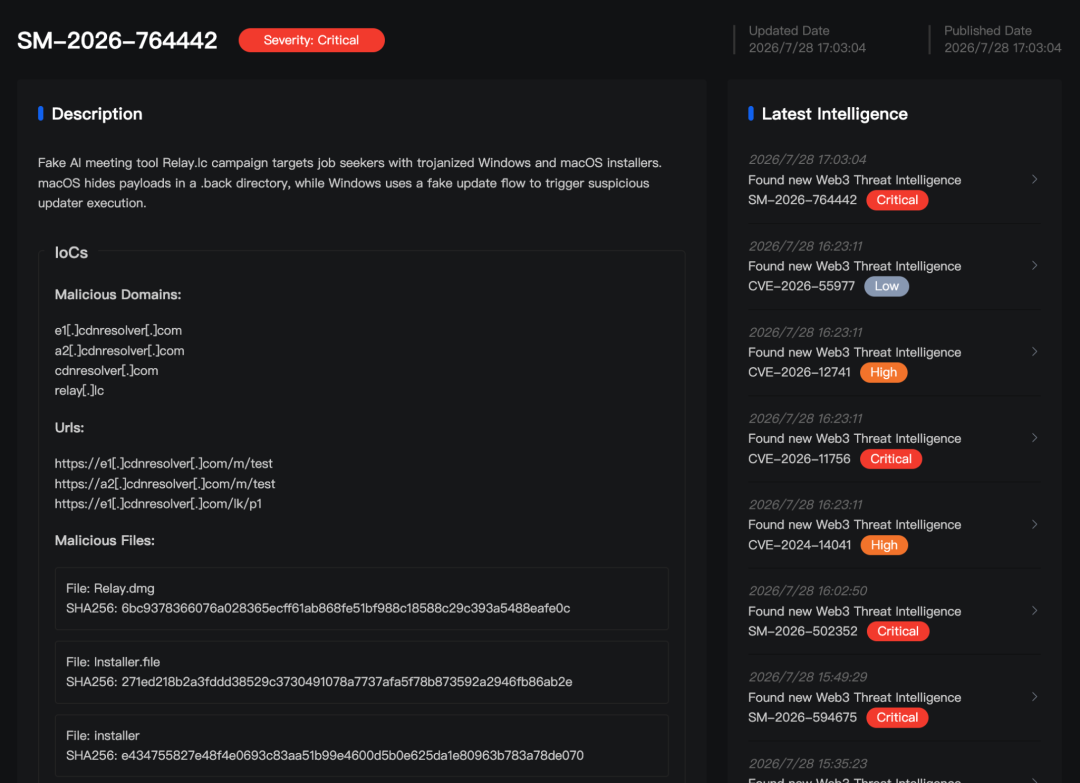This screenshot has width=1080, height=783.
Task: Click description paragraph about Relay.lc campaign
Action: click(x=350, y=183)
